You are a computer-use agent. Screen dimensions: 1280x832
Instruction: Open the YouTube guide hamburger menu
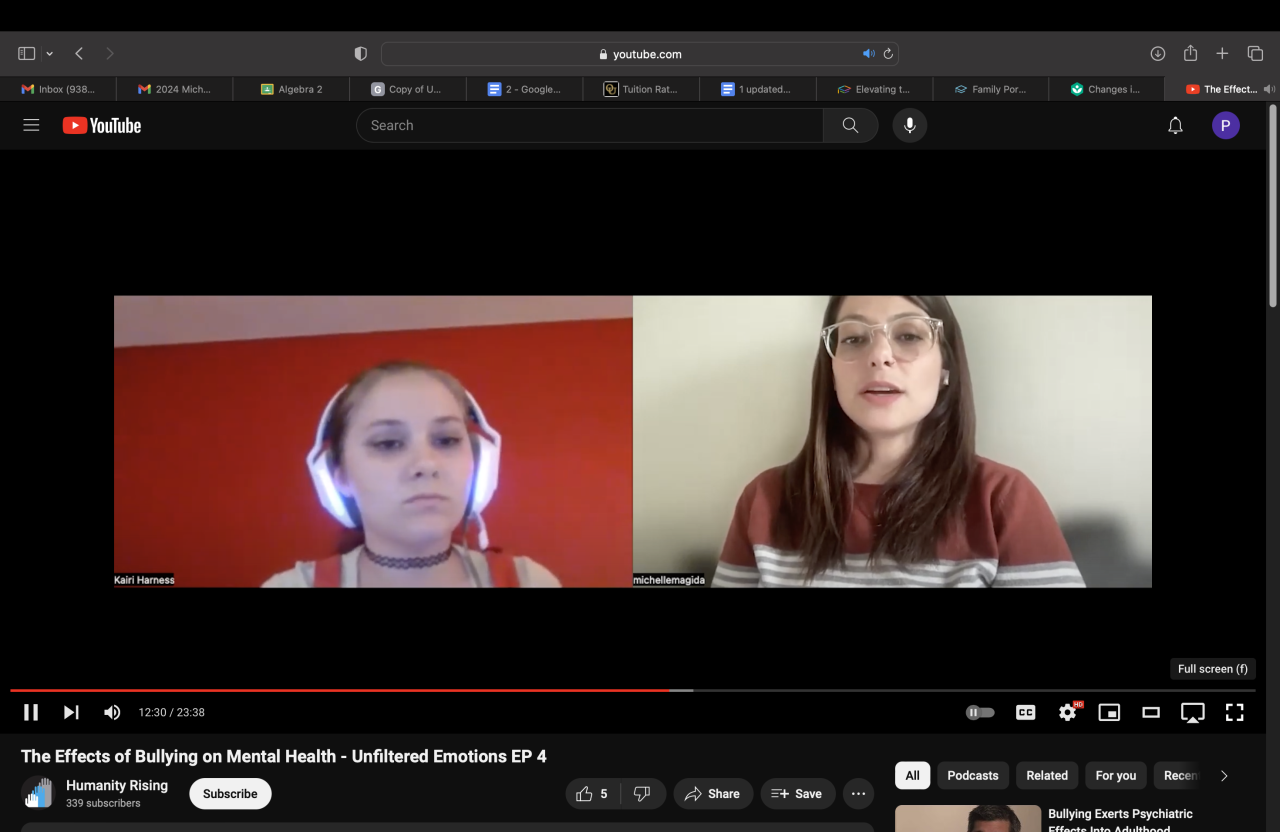tap(31, 125)
